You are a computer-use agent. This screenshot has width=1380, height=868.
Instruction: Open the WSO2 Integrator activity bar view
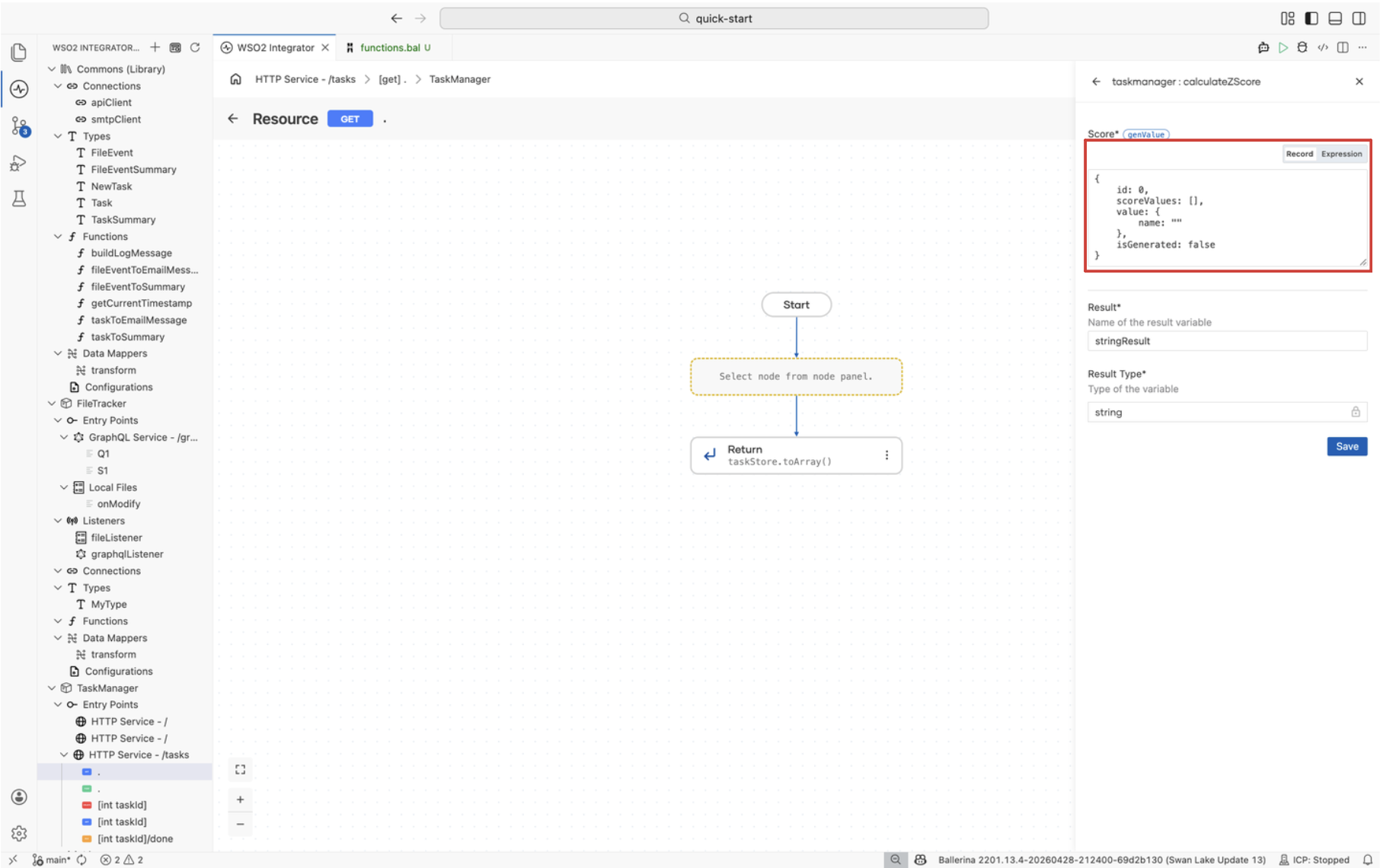point(19,89)
